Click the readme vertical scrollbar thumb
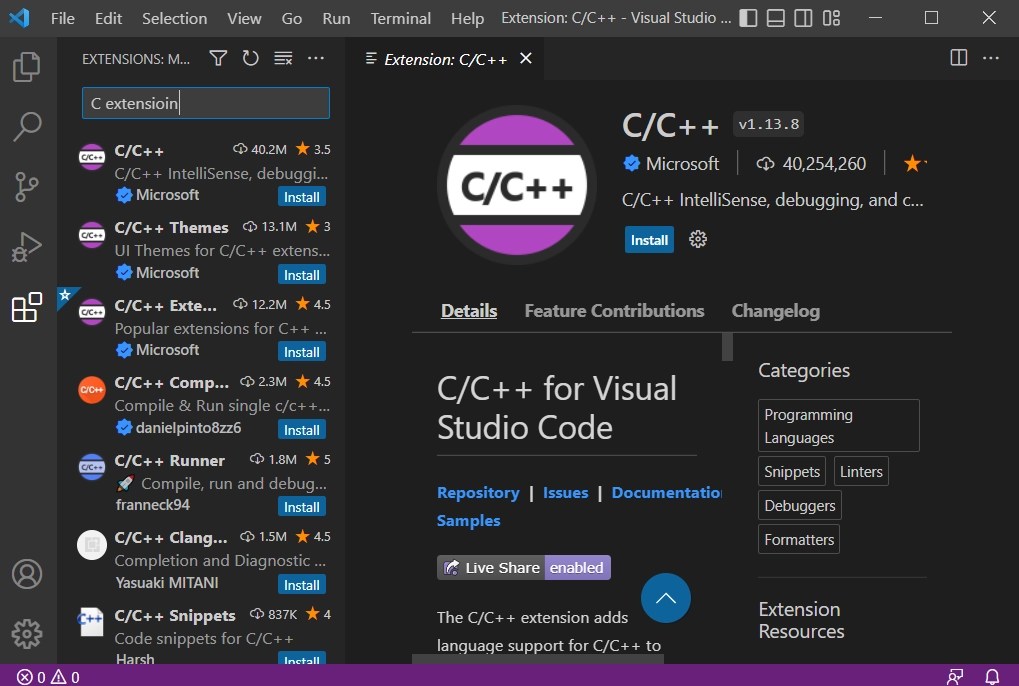The height and width of the screenshot is (686, 1019). (727, 346)
